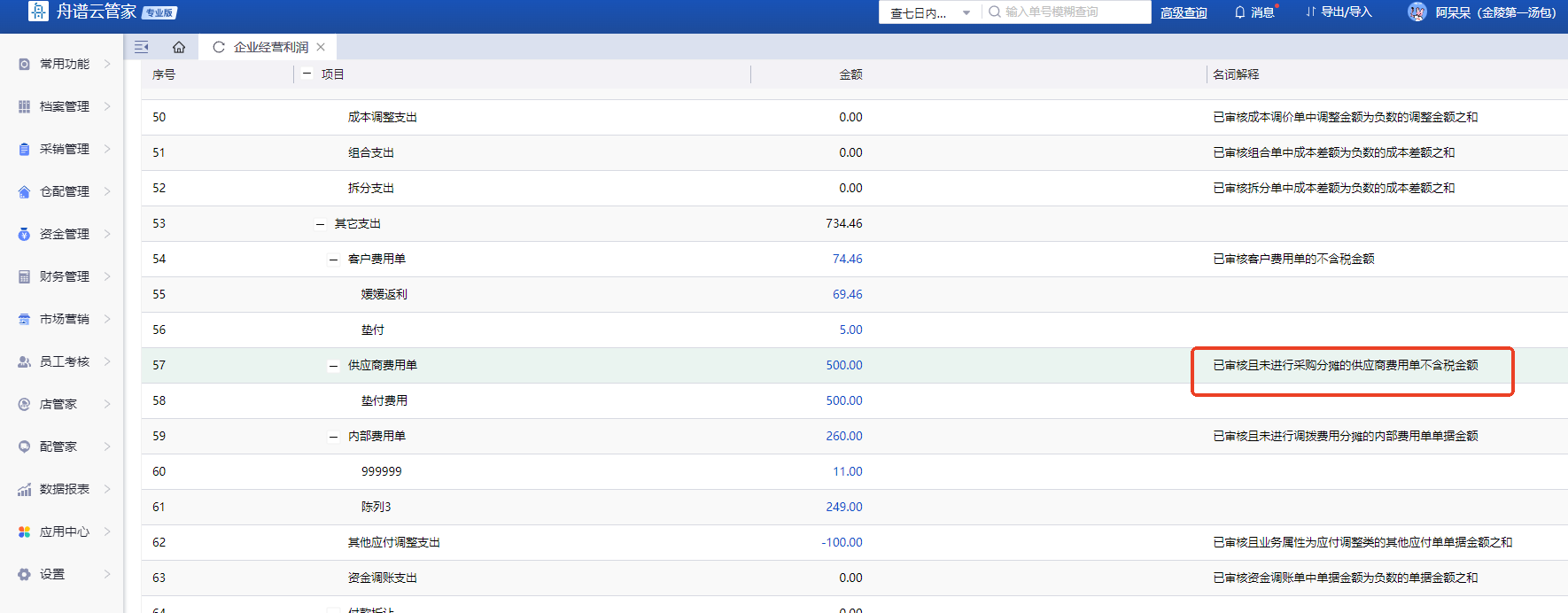Screen dimensions: 1568x613
Task: Collapse the sidebar with menu fold icon
Action: tap(141, 47)
